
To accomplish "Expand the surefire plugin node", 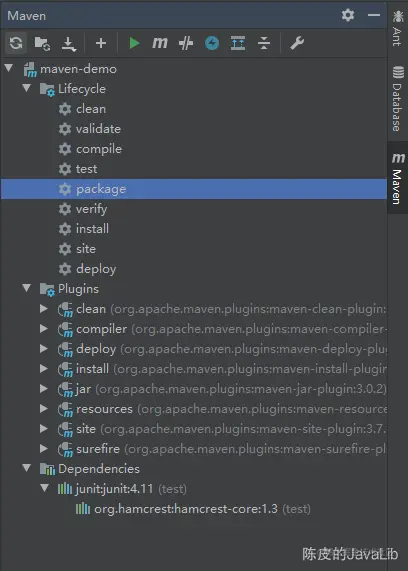I will point(44,449).
